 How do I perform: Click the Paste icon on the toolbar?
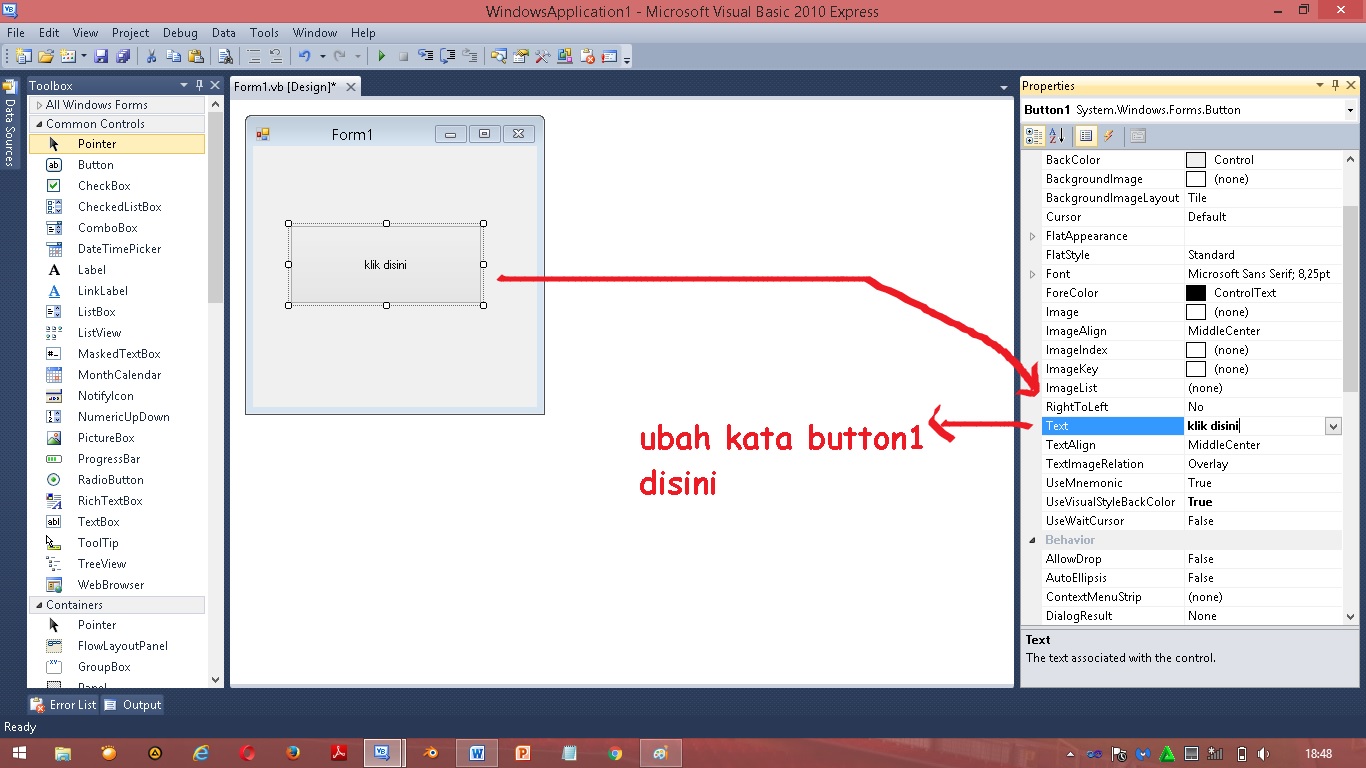tap(197, 55)
